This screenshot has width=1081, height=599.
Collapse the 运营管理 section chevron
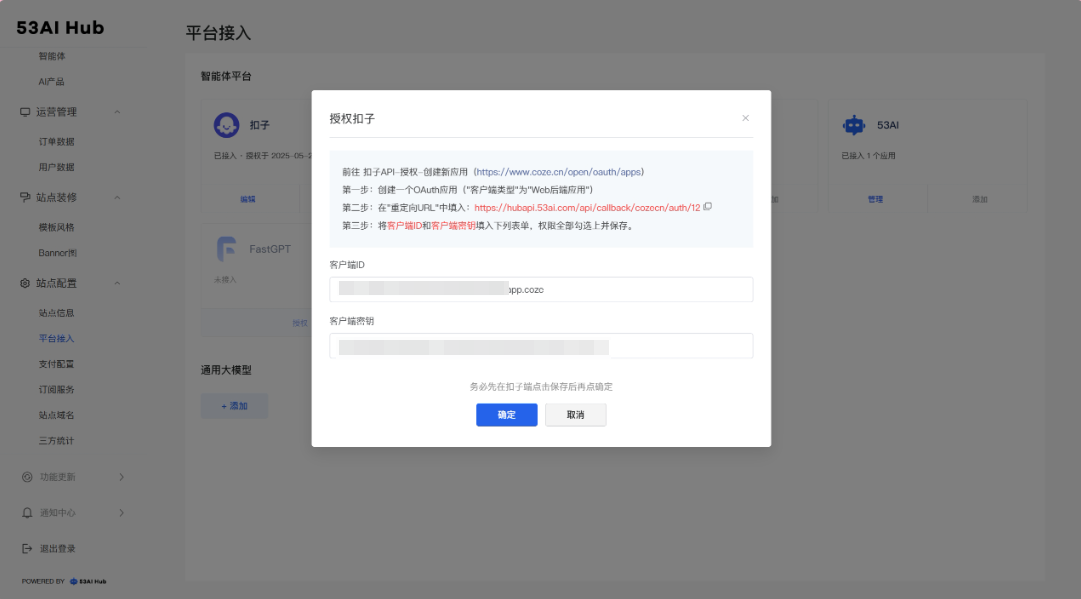[117, 112]
